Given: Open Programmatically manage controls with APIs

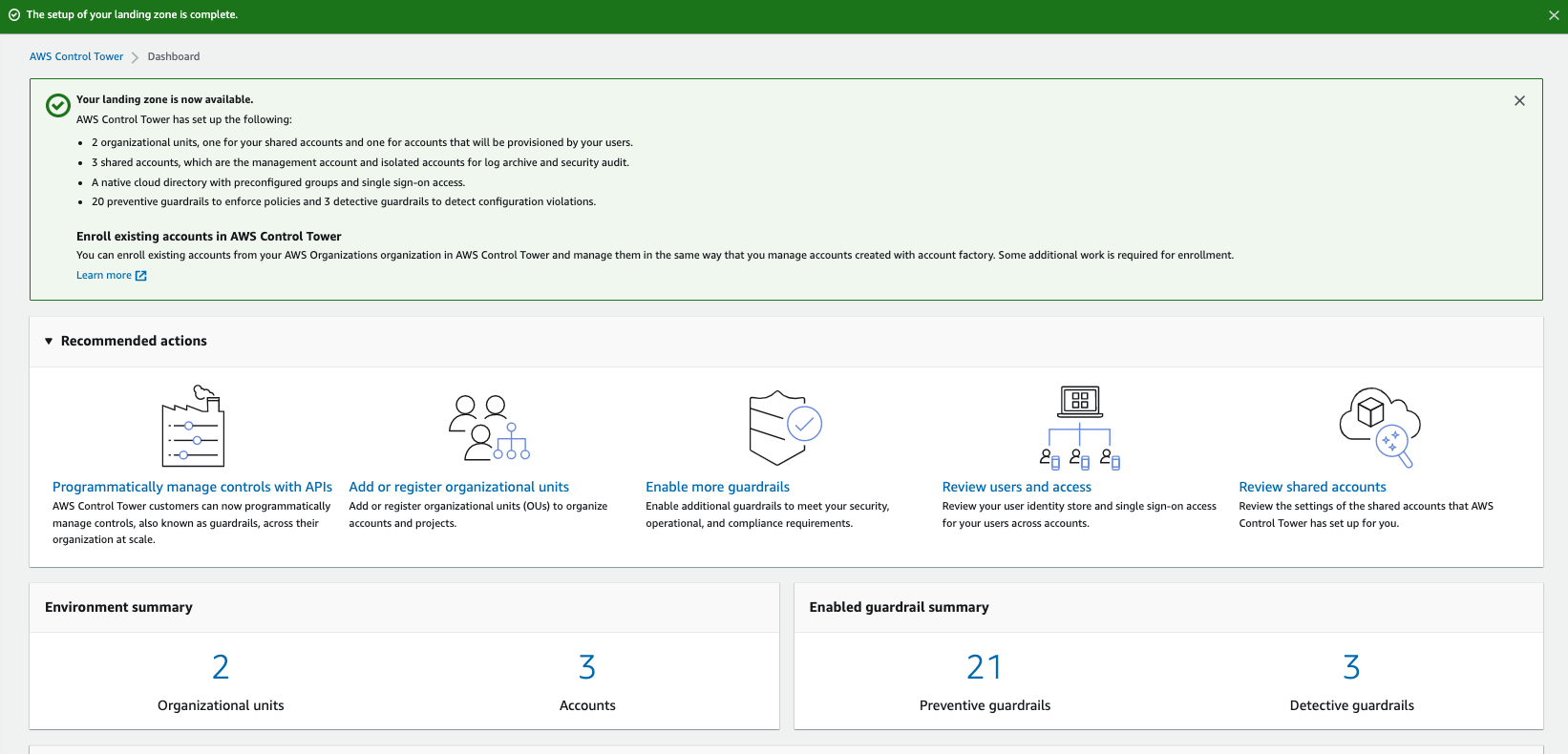Looking at the screenshot, I should coord(193,487).
